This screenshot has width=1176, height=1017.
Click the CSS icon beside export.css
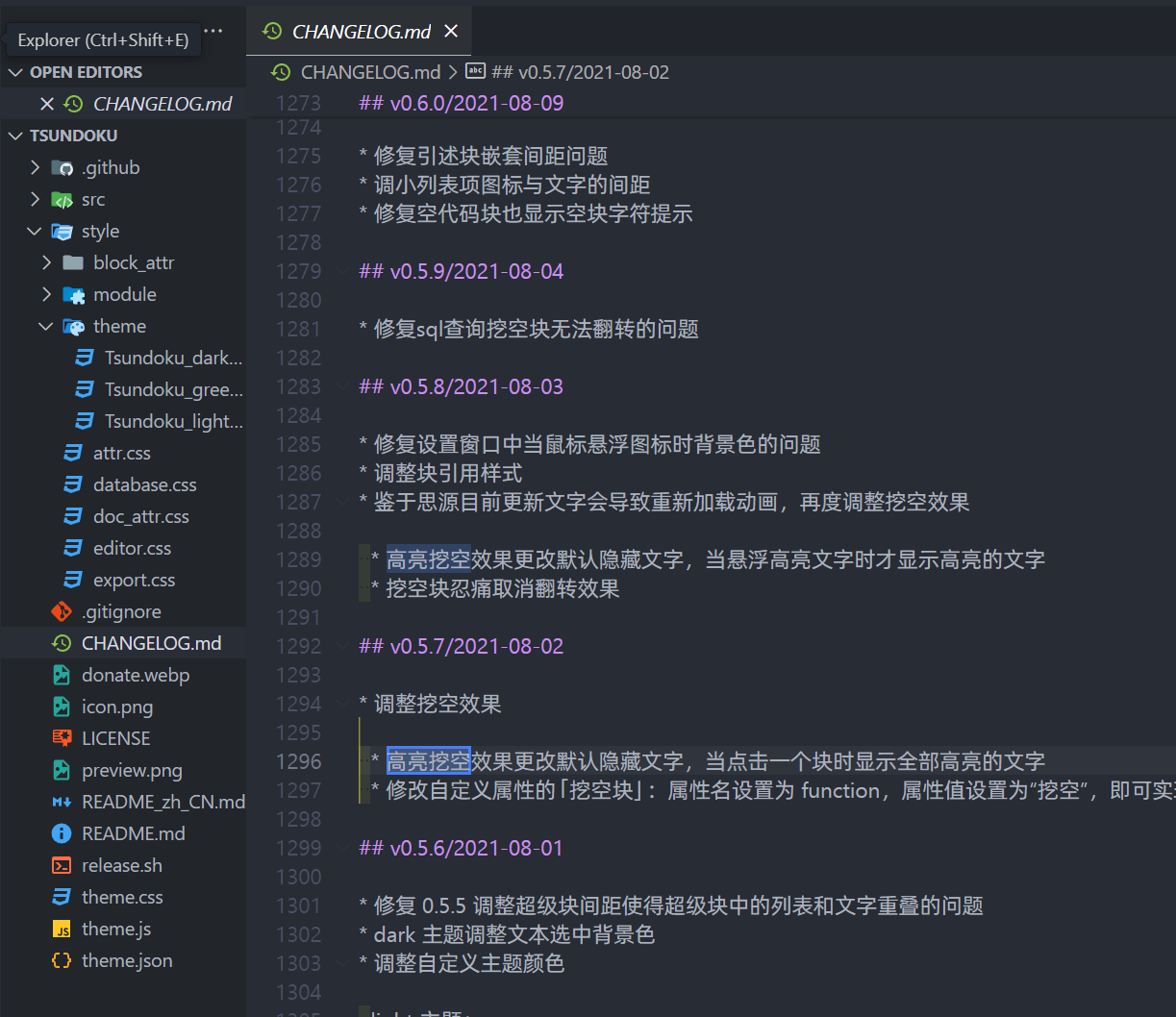(x=73, y=580)
